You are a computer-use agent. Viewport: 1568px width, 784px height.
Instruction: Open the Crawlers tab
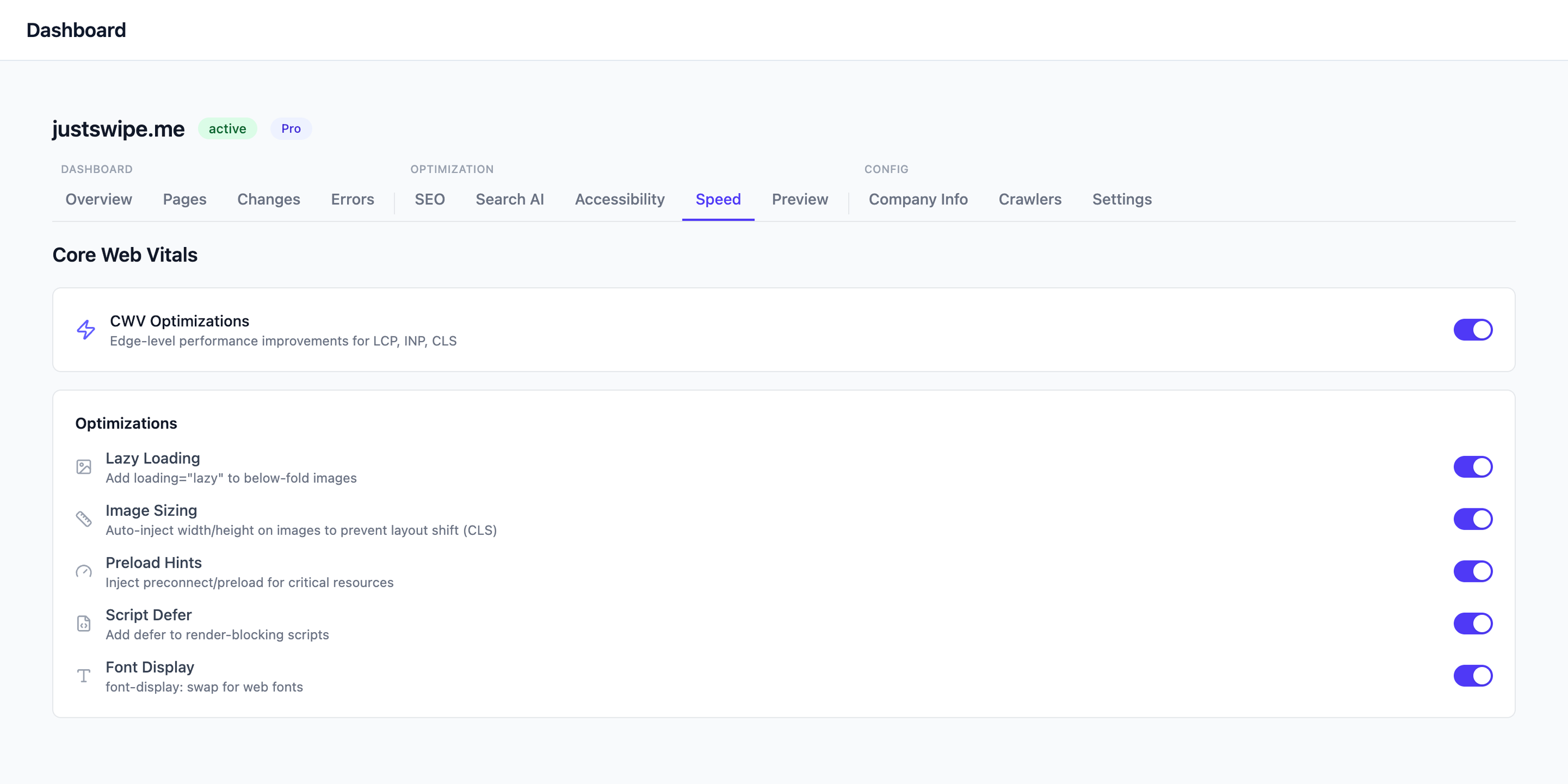point(1030,200)
